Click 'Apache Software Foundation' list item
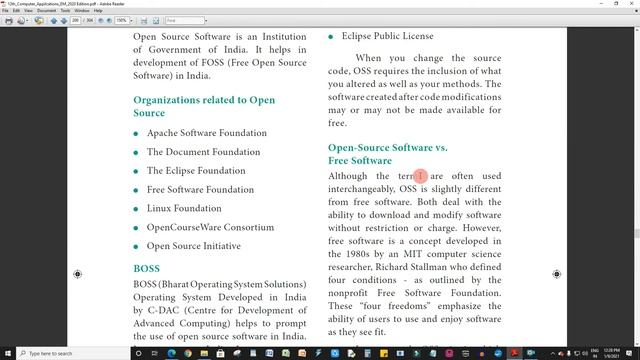This screenshot has height=360, width=640. pos(207,133)
